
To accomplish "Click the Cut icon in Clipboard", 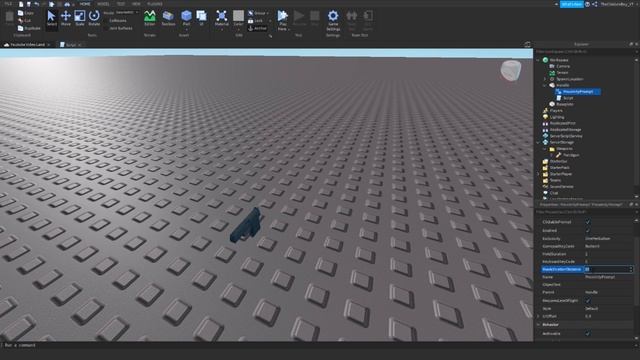I will point(20,20).
